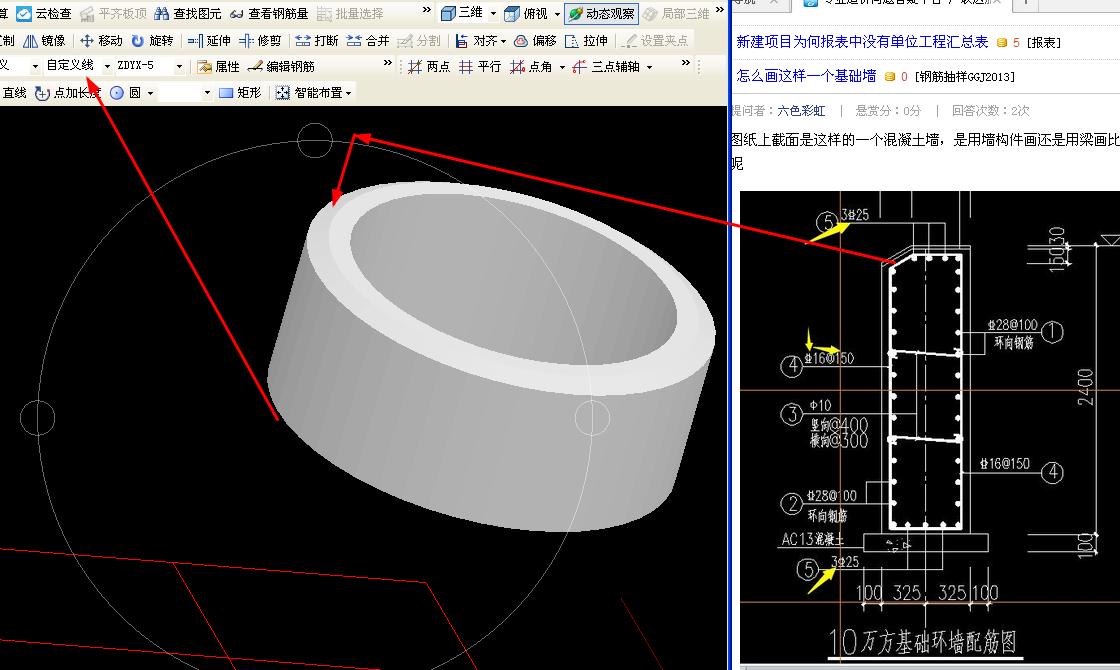Select the 移动 move tool
Screen dimensions: 1120x670
point(101,41)
